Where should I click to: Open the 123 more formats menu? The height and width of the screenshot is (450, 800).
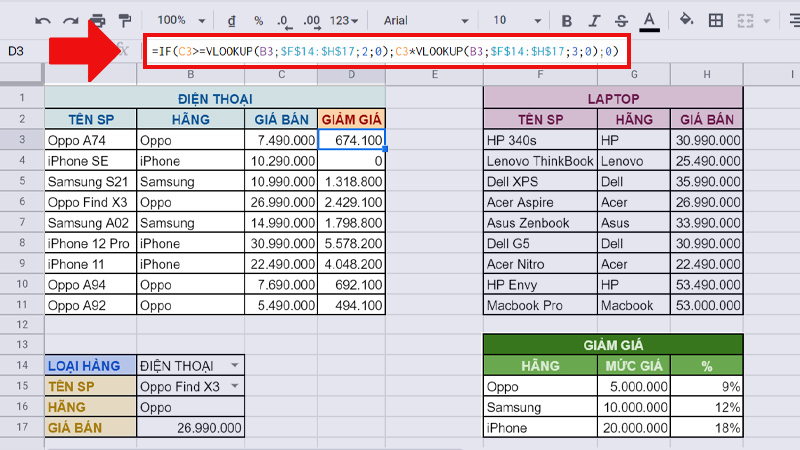(x=345, y=20)
